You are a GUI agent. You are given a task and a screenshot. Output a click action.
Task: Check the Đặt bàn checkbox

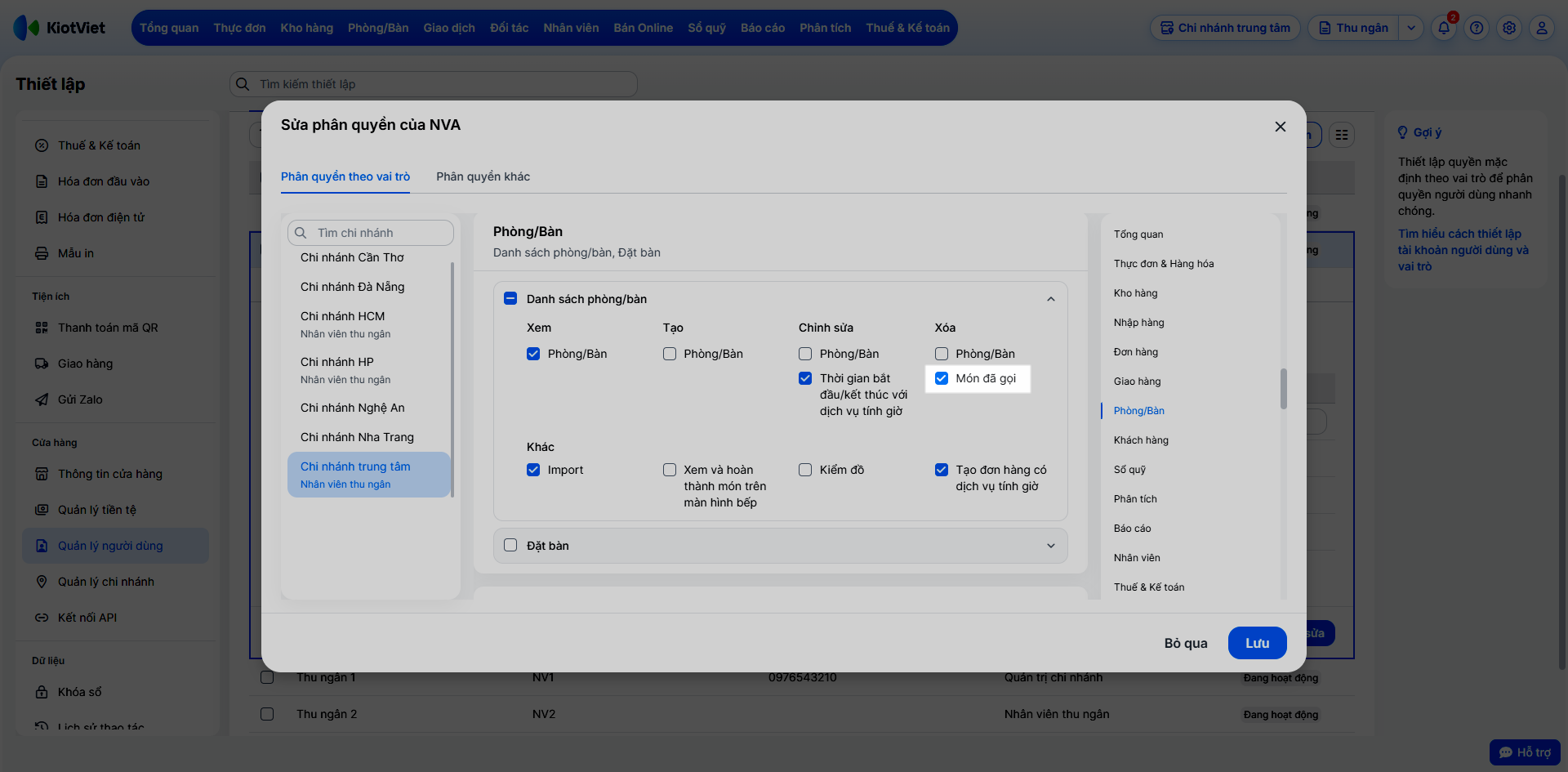pyautogui.click(x=510, y=545)
